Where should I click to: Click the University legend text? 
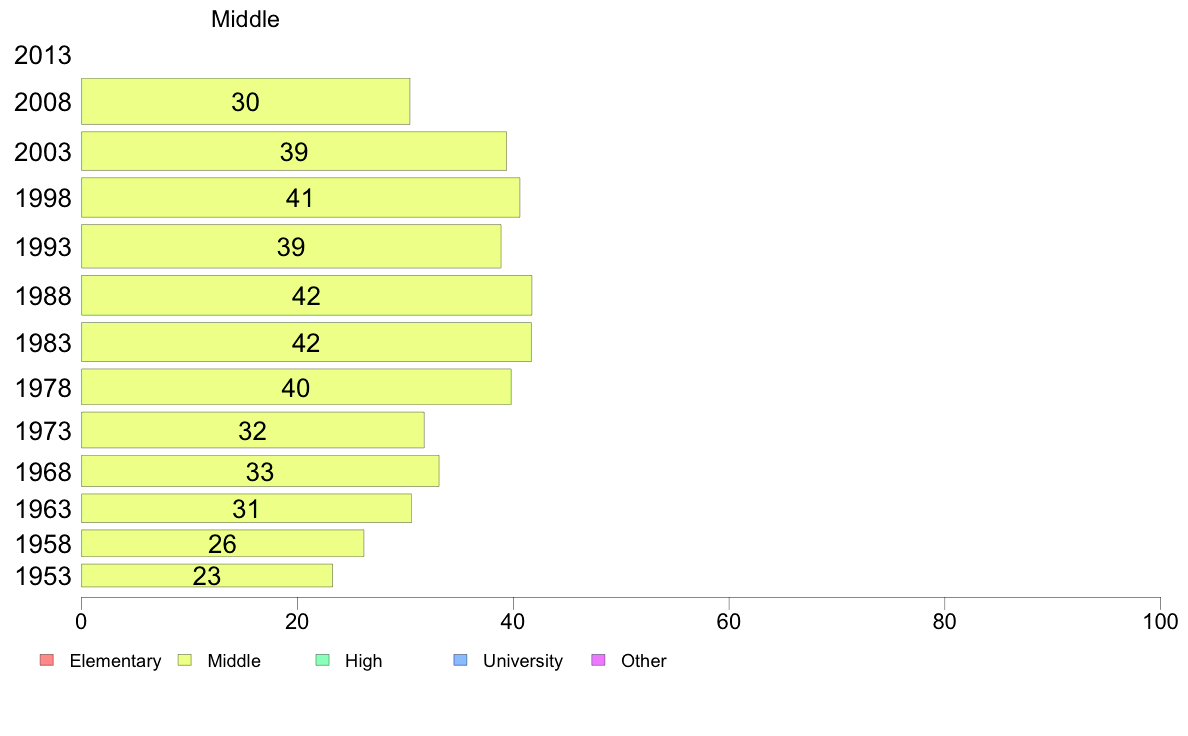pos(523,661)
